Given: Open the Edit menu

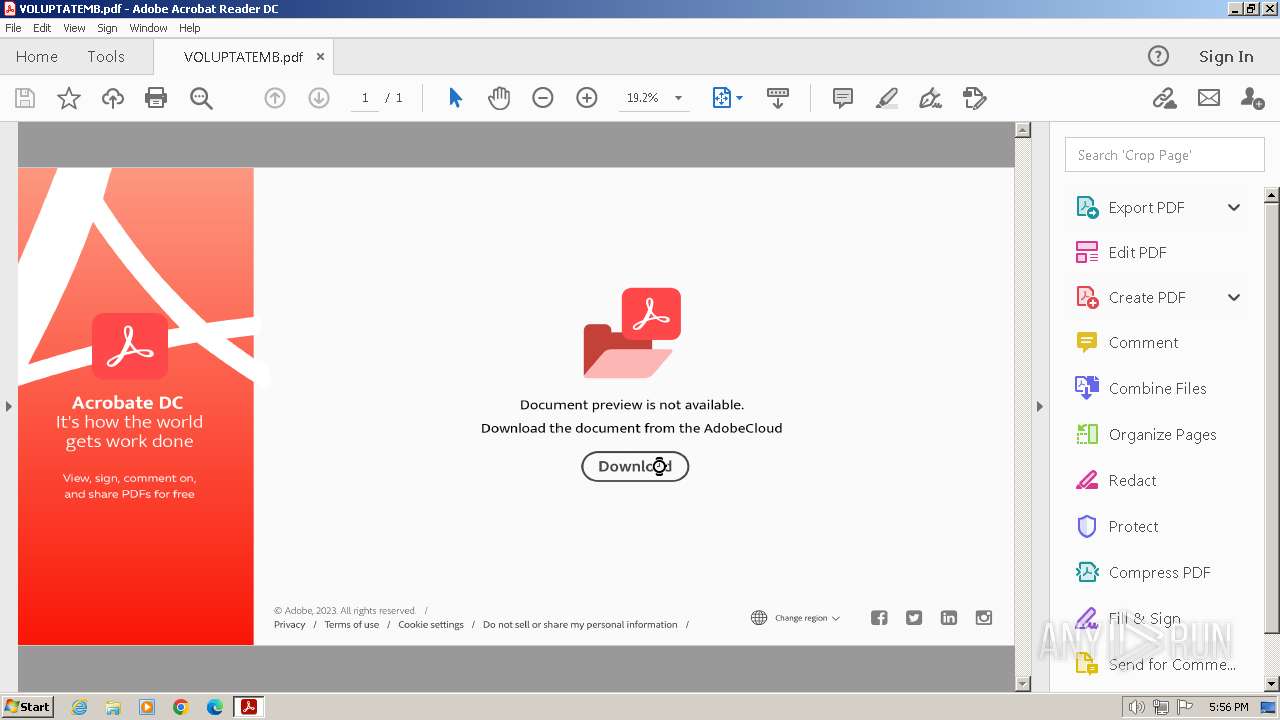Looking at the screenshot, I should [x=42, y=28].
